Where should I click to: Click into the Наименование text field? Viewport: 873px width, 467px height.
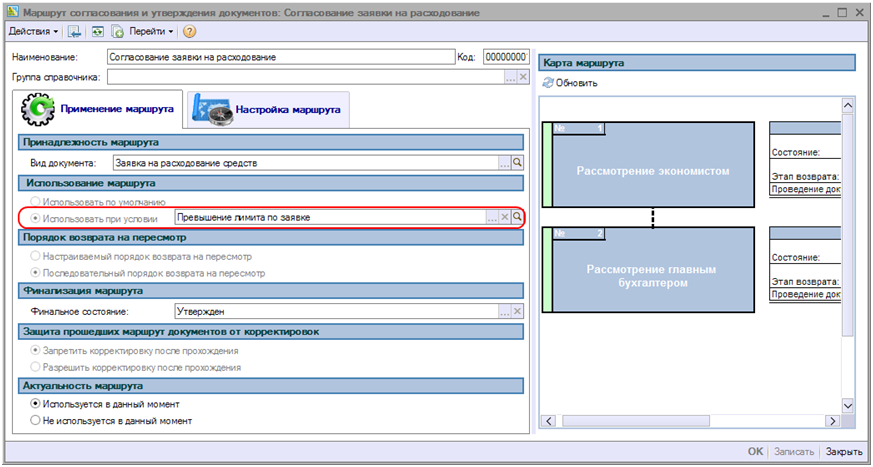point(278,58)
